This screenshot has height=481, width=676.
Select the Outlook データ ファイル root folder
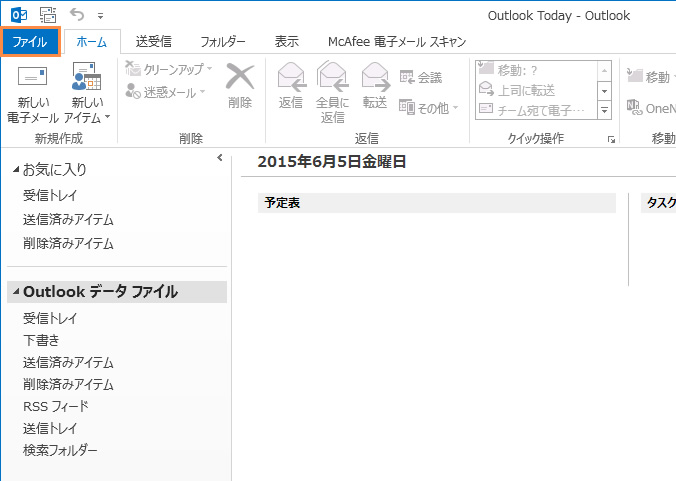tap(117, 292)
